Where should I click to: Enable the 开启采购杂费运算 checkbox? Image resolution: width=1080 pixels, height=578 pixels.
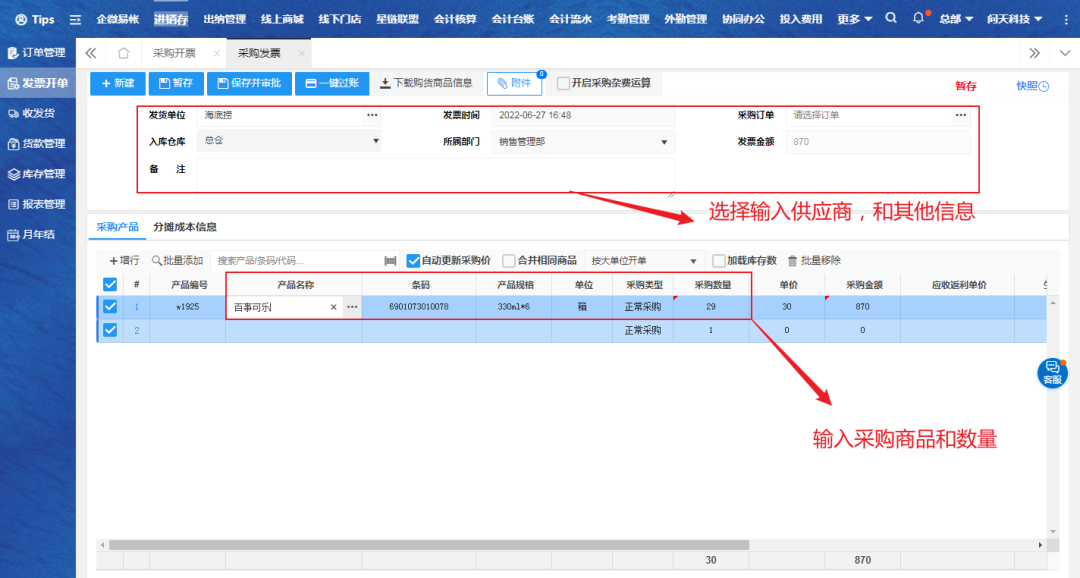point(564,84)
